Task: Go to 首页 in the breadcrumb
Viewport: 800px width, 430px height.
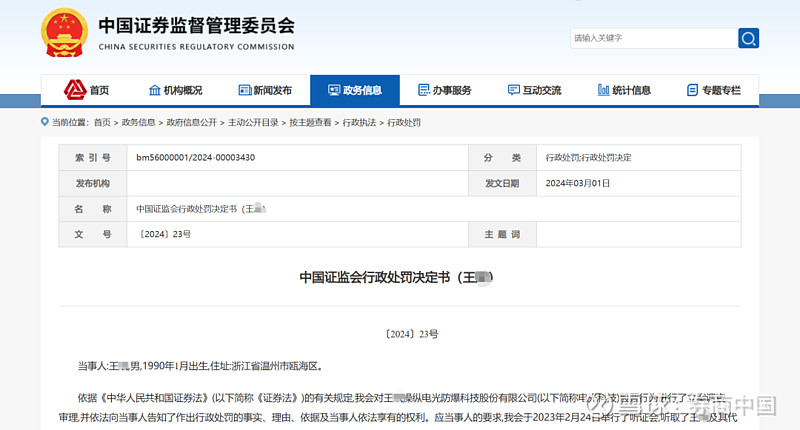Action: [102, 122]
